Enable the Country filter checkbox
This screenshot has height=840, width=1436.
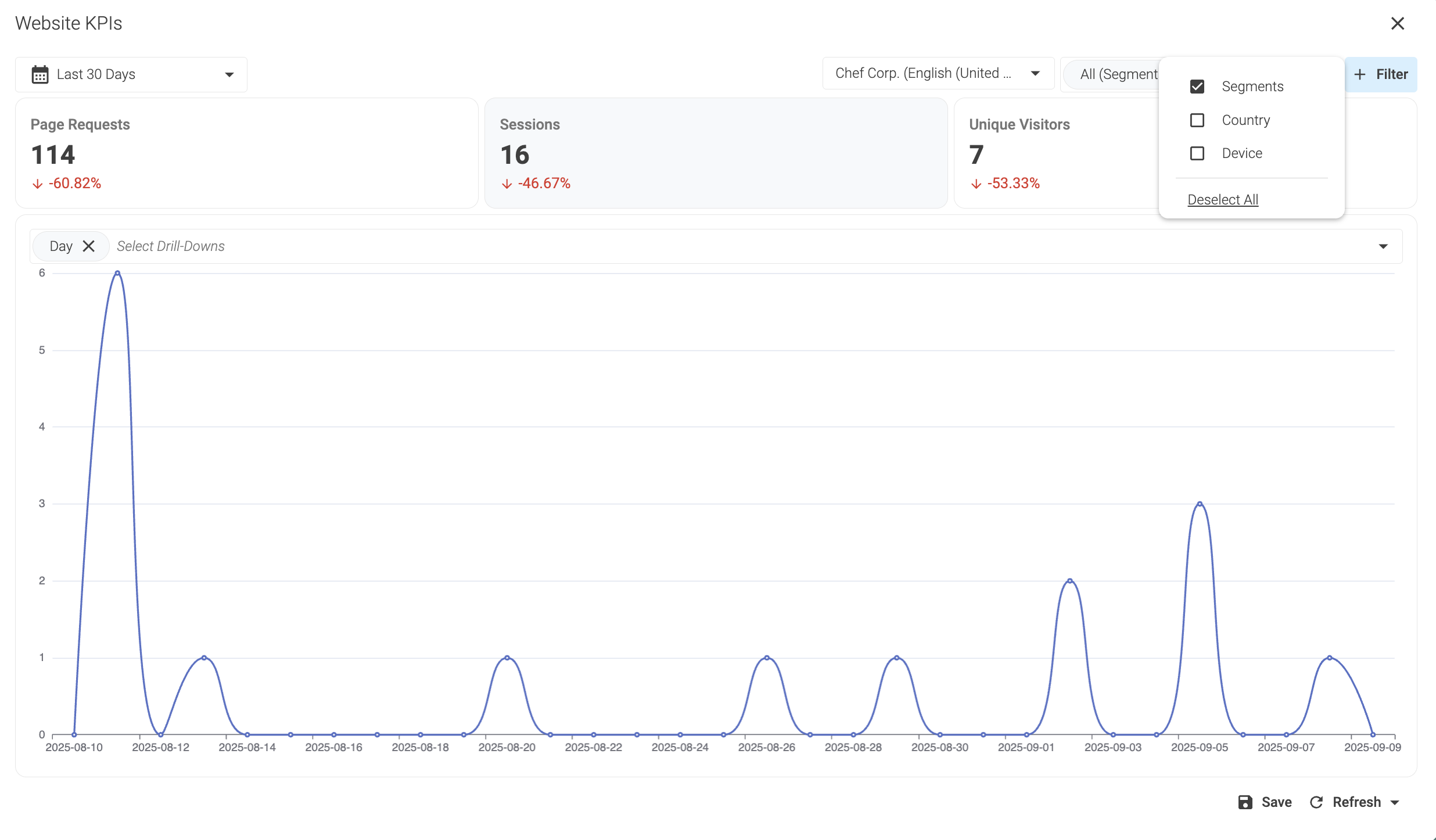1197,120
